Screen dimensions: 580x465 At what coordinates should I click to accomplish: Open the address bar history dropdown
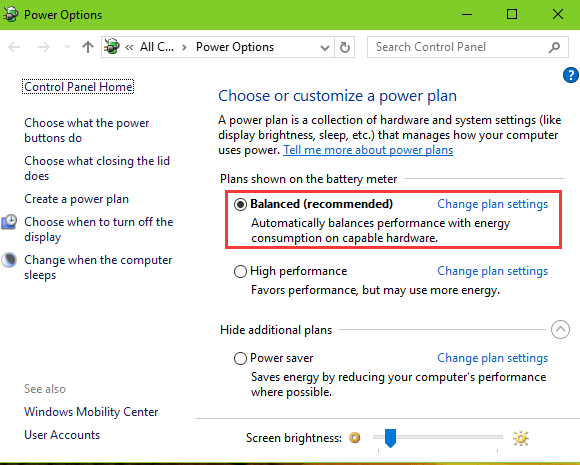point(325,47)
